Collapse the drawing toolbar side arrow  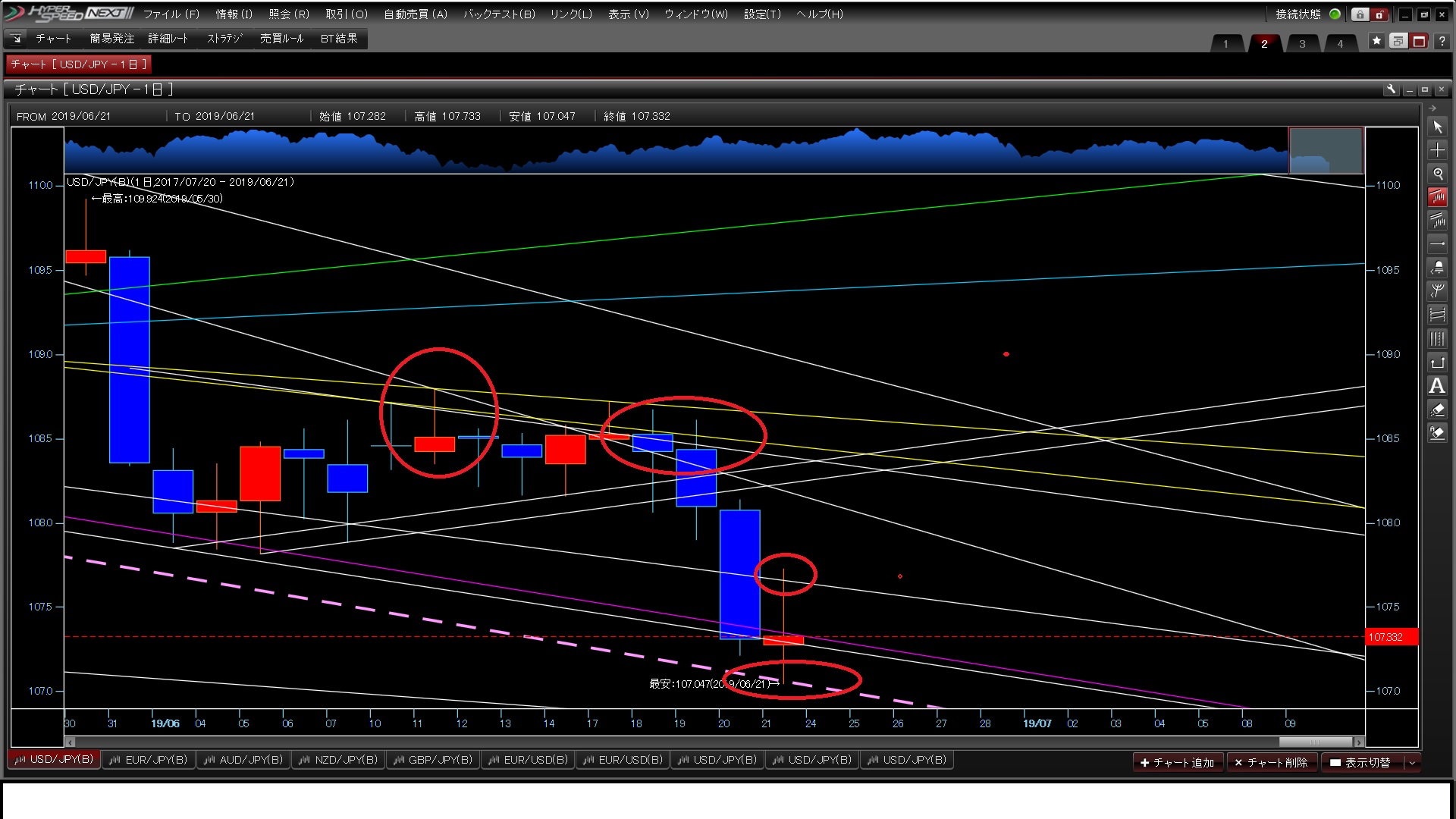point(1432,108)
